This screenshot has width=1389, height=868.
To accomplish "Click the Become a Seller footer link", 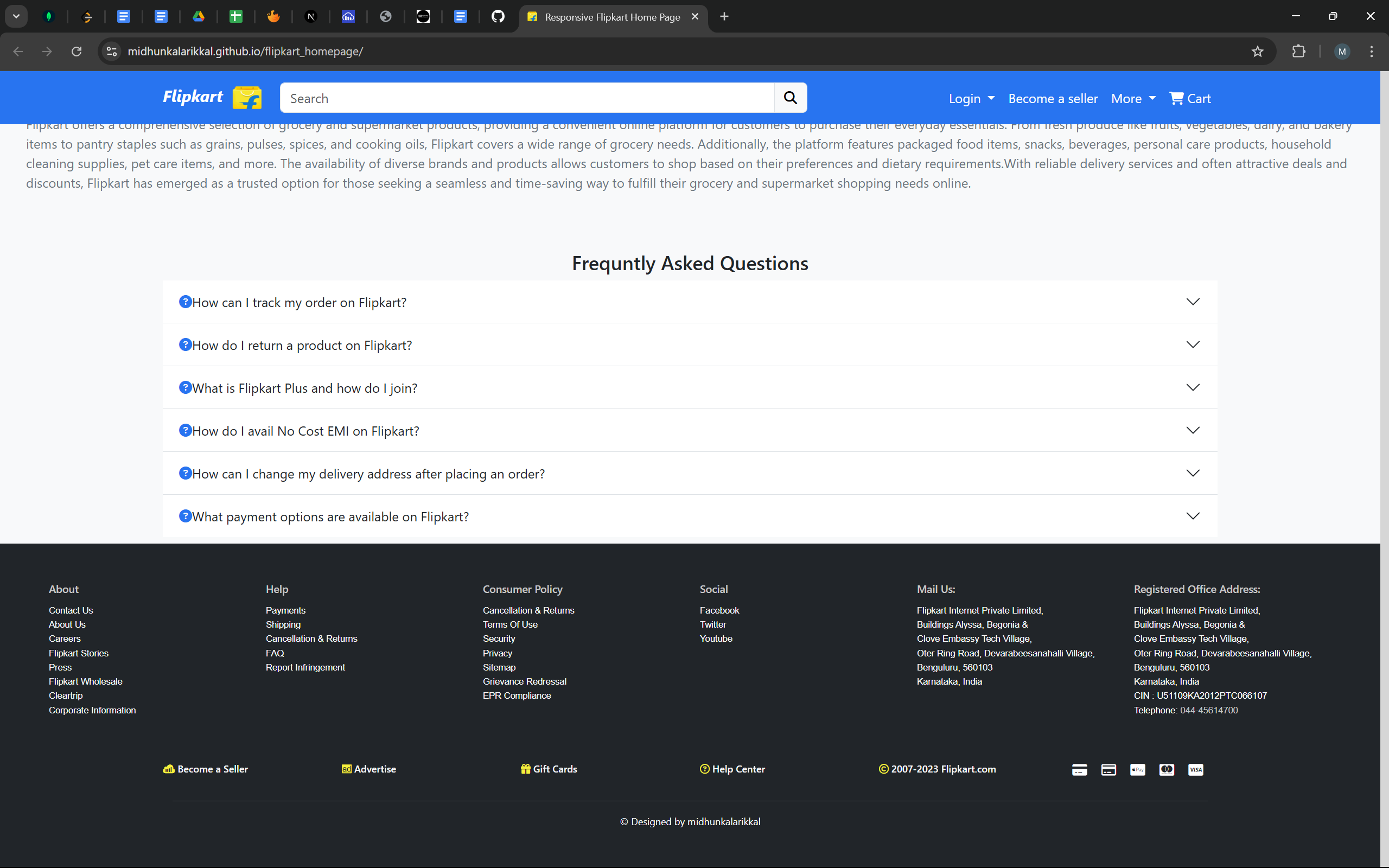I will (x=206, y=769).
